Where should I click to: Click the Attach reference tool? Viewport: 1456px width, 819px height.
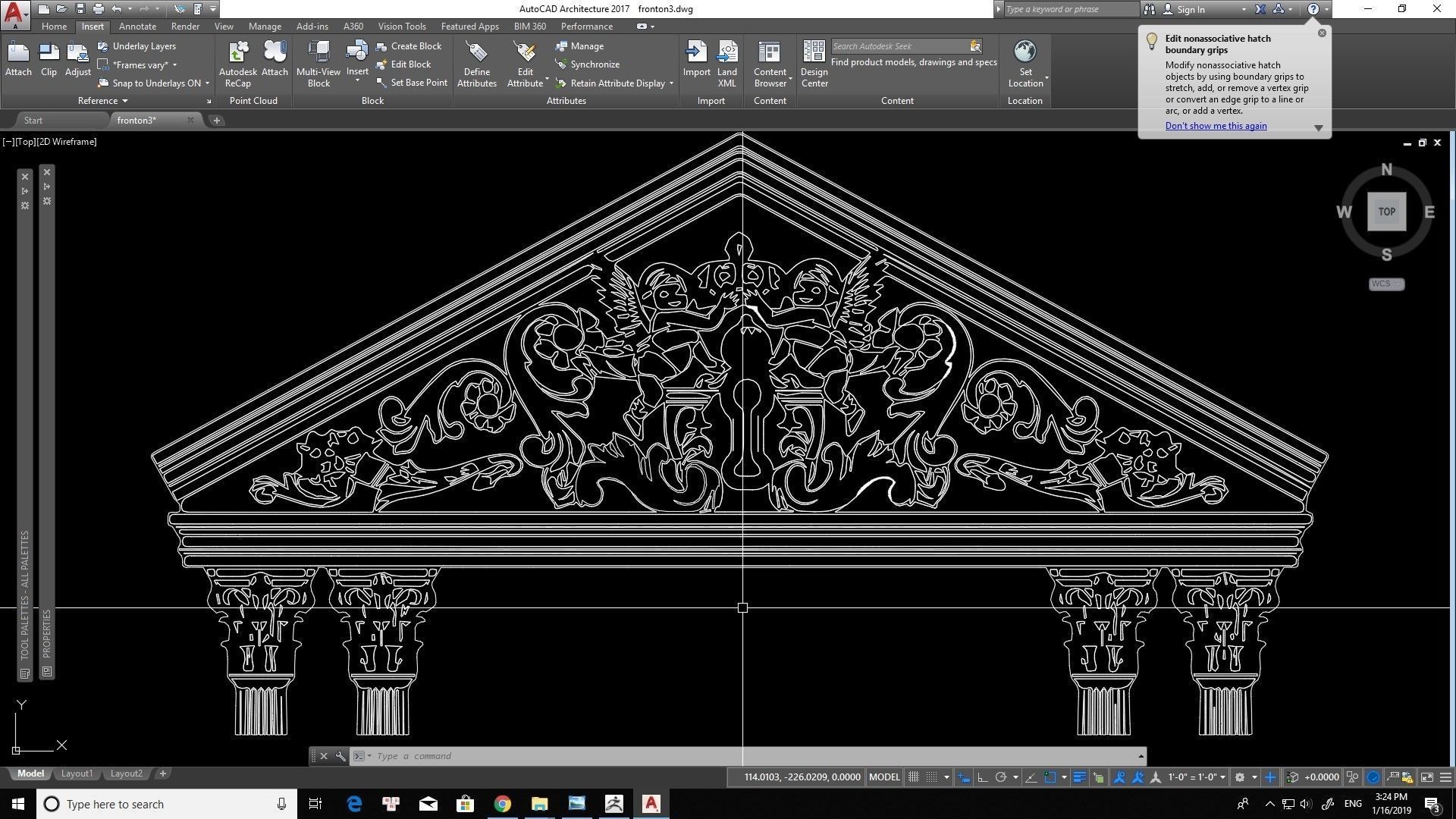(18, 59)
